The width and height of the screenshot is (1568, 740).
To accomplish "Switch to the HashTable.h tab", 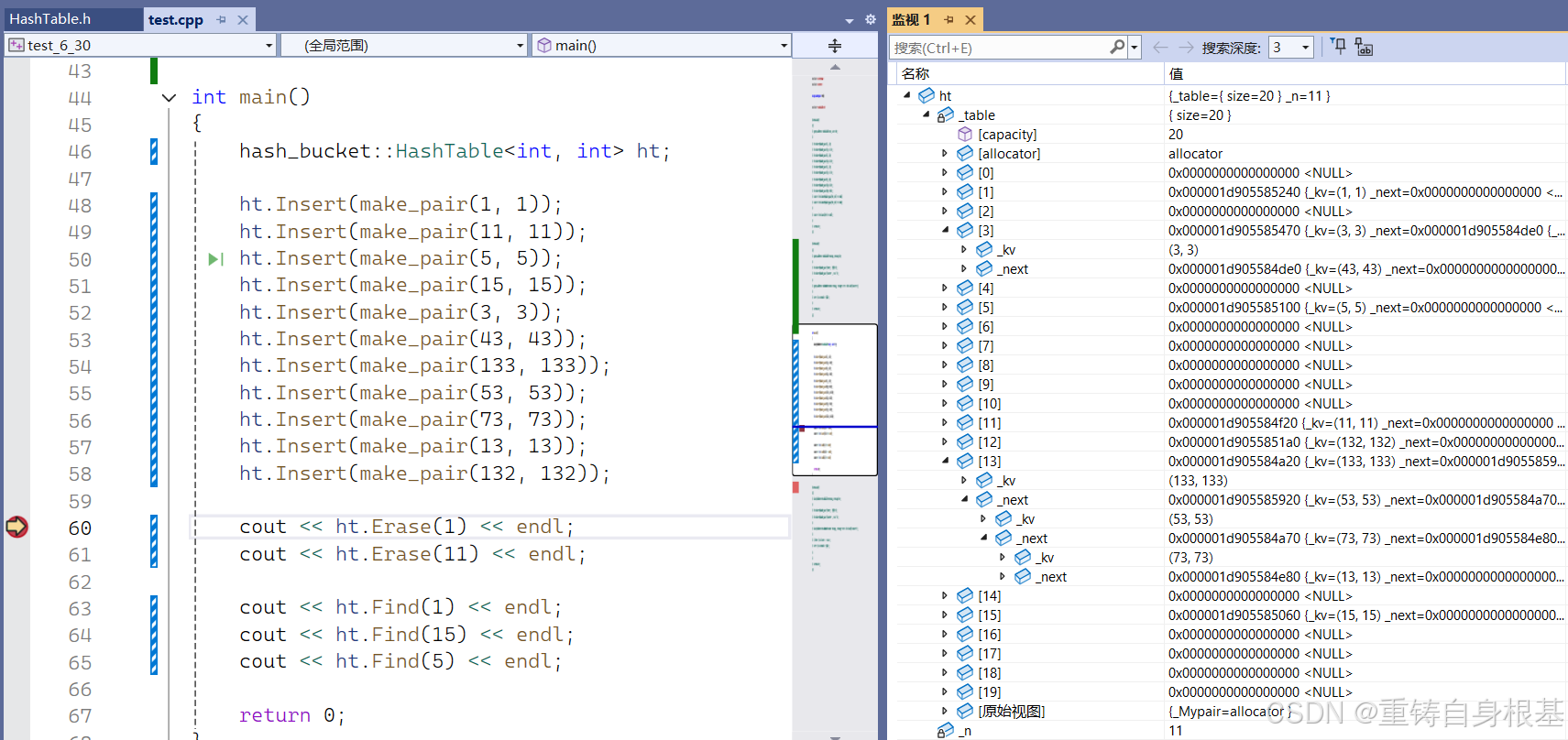I will pyautogui.click(x=50, y=19).
